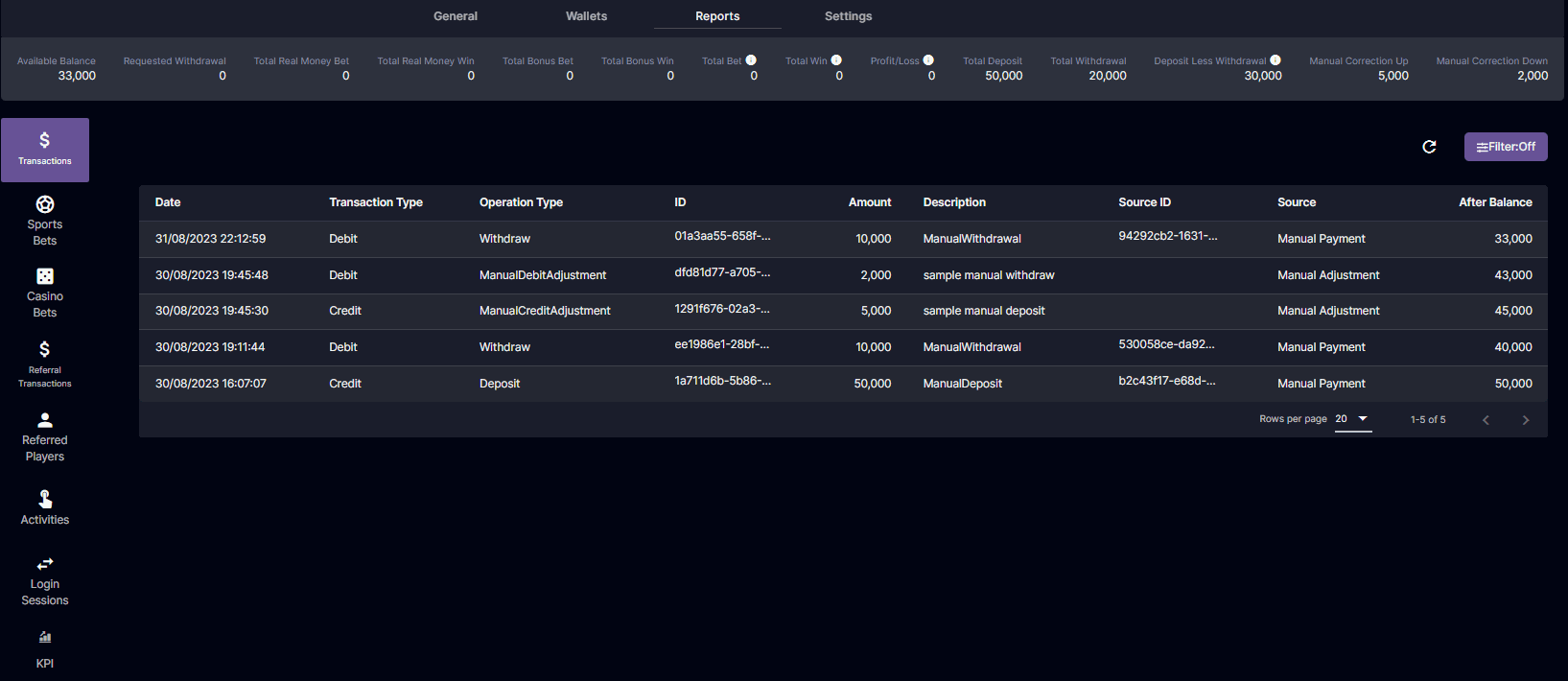Click info icon beside Deposit Less Withdrawal
1568x681 pixels.
coord(1275,59)
